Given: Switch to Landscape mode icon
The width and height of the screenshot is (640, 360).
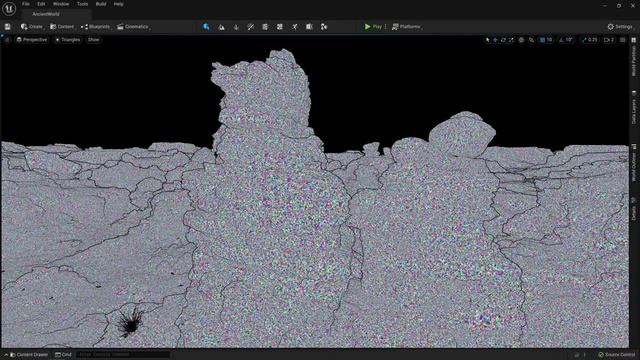Looking at the screenshot, I should pos(221,27).
